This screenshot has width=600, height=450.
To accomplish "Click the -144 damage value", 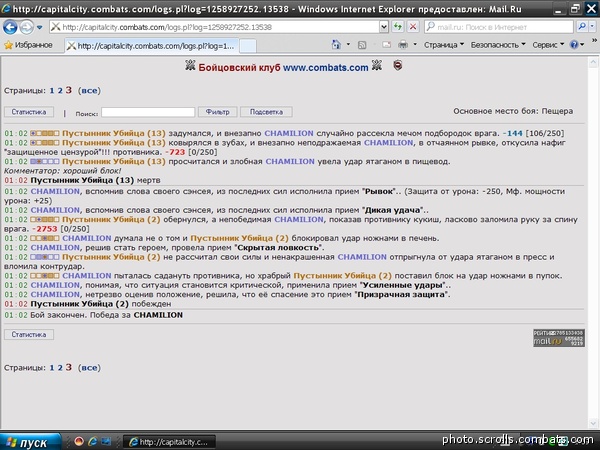I will (x=513, y=133).
